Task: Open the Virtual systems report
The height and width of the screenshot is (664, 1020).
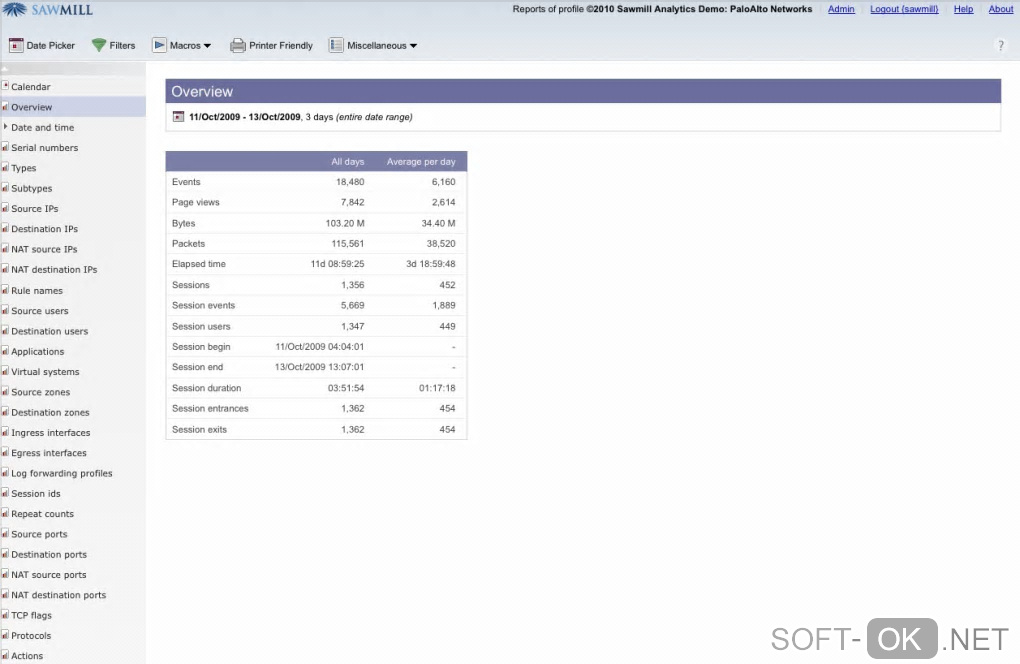Action: [45, 371]
